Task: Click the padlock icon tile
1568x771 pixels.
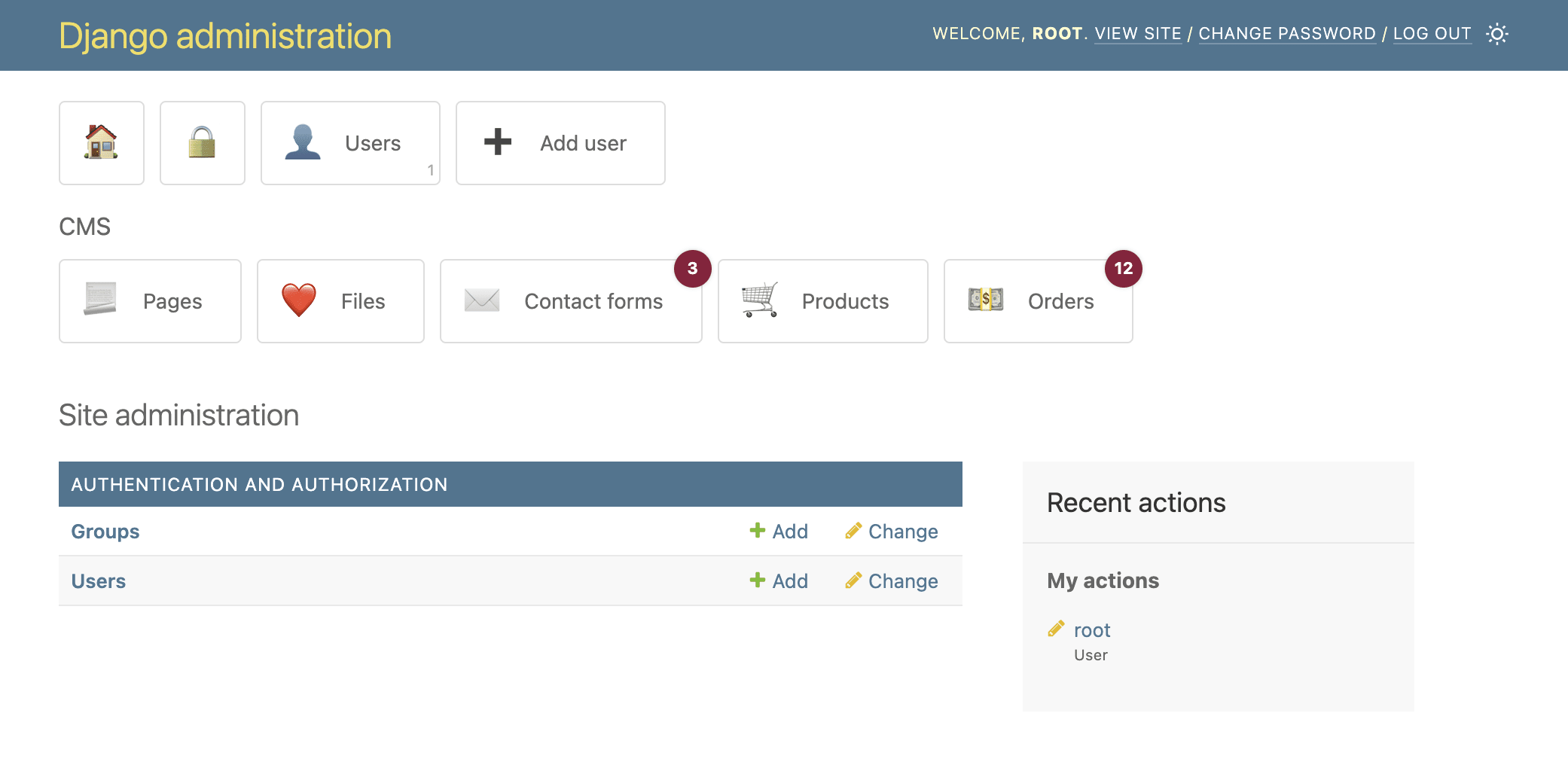Action: click(x=203, y=143)
